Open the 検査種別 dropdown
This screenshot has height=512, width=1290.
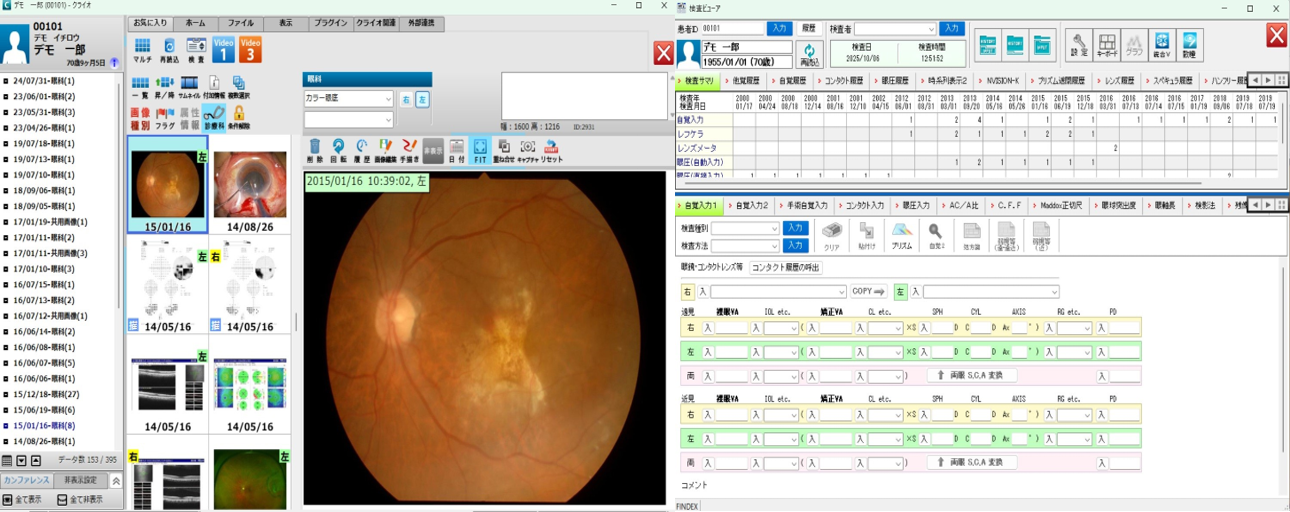[744, 229]
